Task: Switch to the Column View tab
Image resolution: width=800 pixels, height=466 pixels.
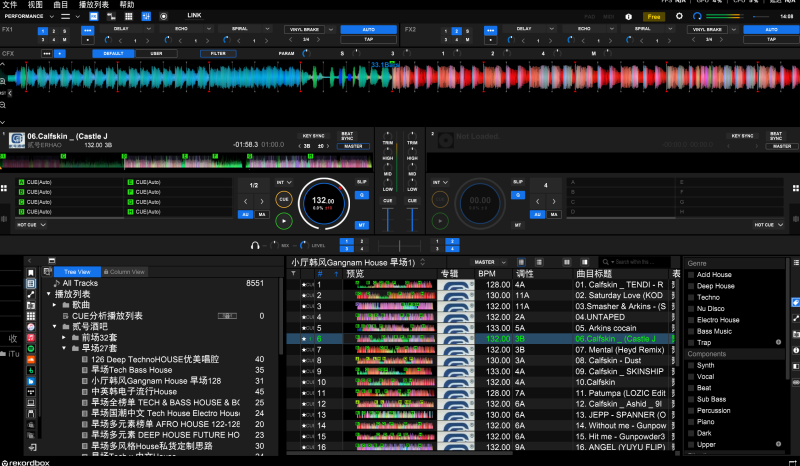Action: click(x=124, y=272)
